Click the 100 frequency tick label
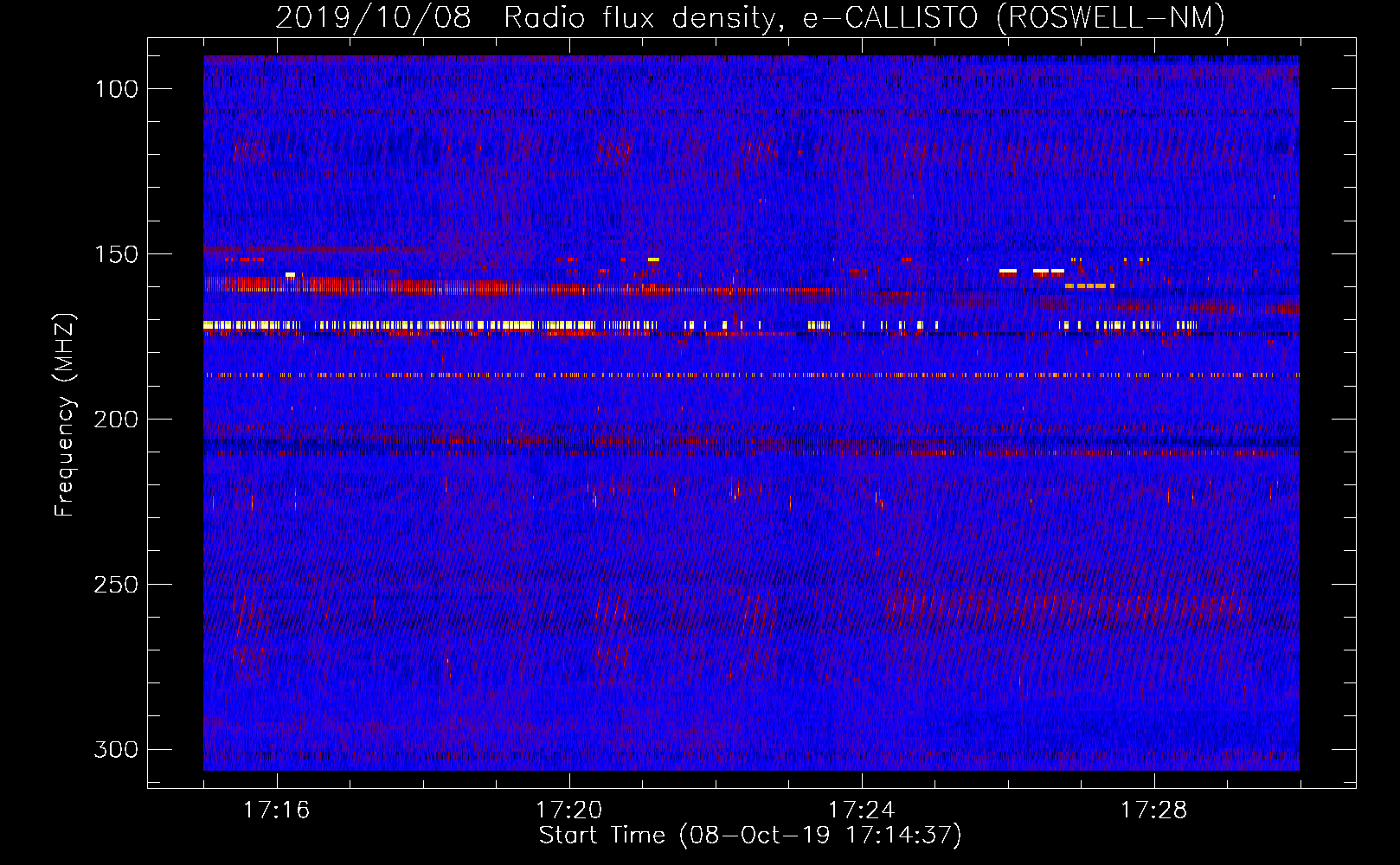This screenshot has height=865, width=1400. (x=116, y=89)
